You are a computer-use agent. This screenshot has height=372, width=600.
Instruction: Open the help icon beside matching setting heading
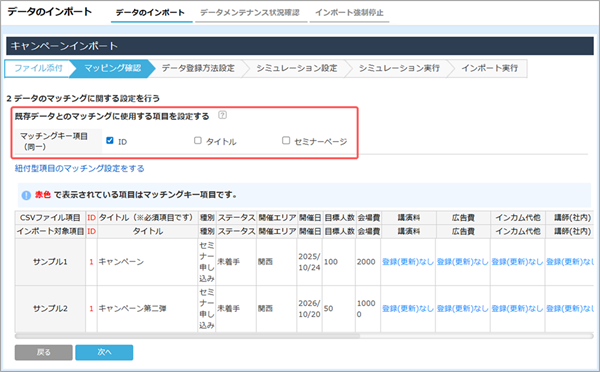click(222, 115)
